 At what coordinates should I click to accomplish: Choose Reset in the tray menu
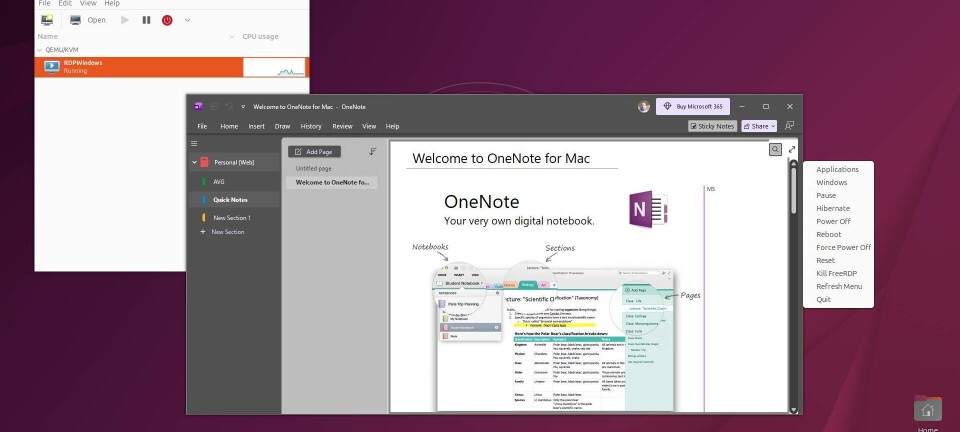click(x=825, y=261)
